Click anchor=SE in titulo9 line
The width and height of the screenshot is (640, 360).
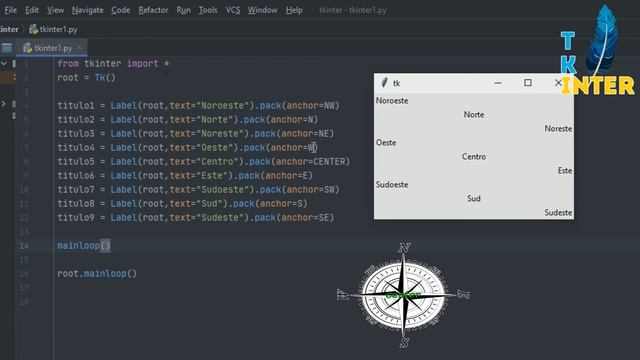coord(308,218)
